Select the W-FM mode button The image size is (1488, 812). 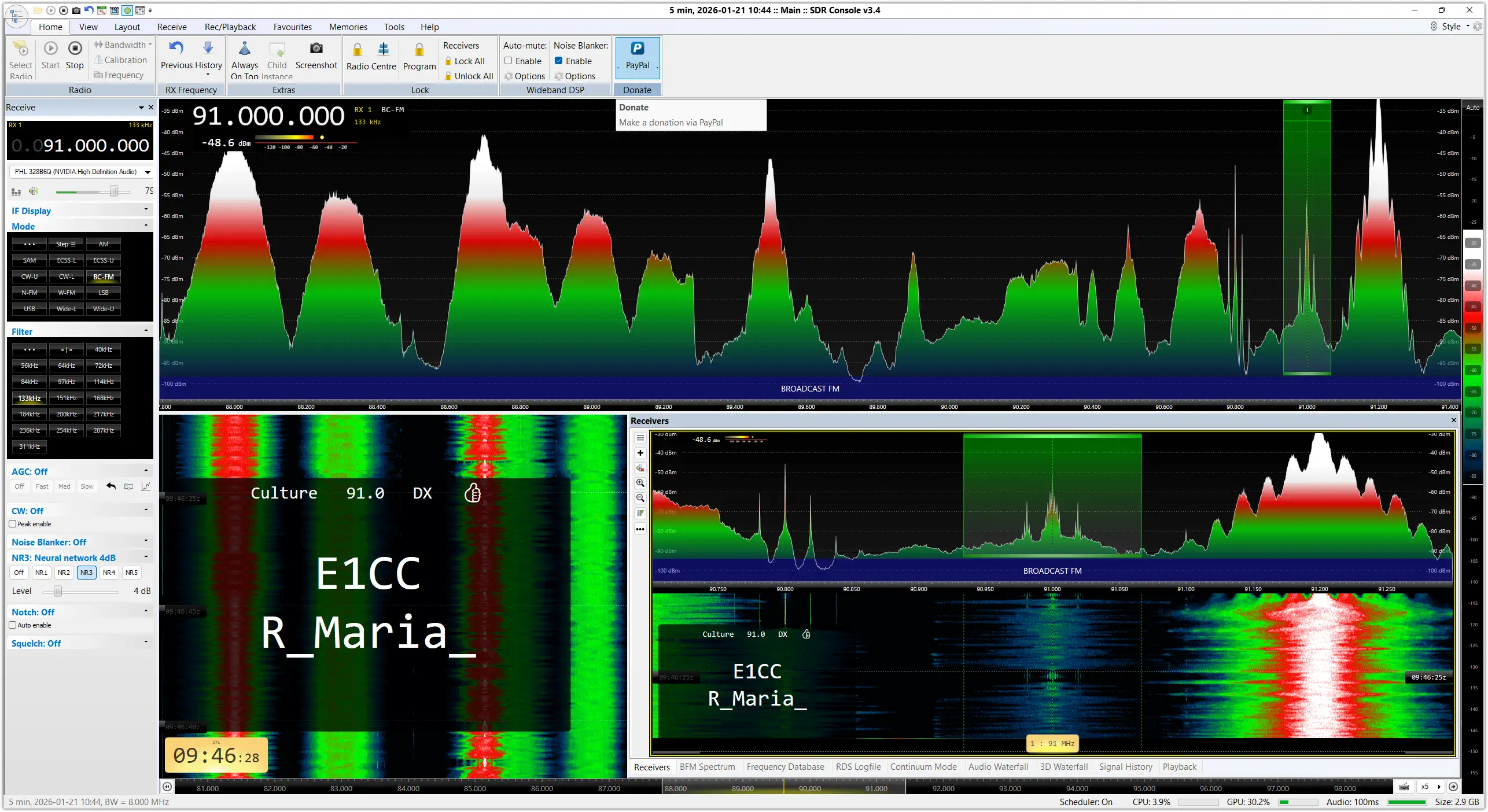coord(67,293)
